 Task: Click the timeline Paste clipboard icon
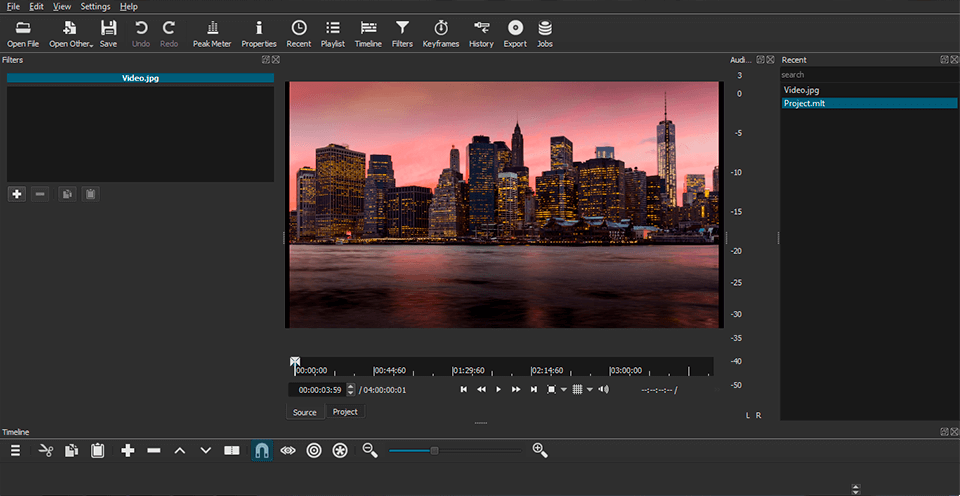(97, 451)
